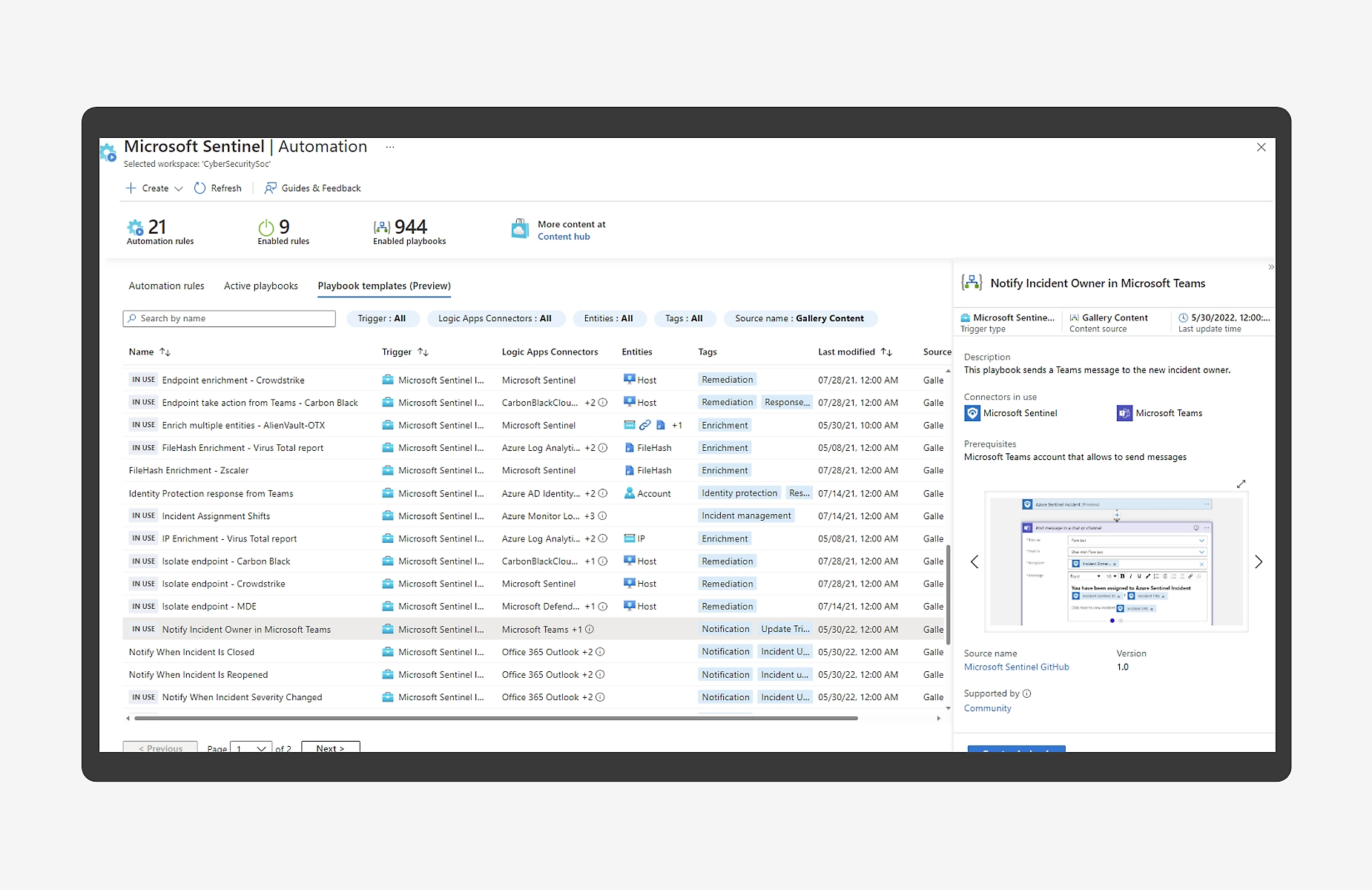Image resolution: width=1372 pixels, height=890 pixels.
Task: Click the Search by name field
Action: 229,319
